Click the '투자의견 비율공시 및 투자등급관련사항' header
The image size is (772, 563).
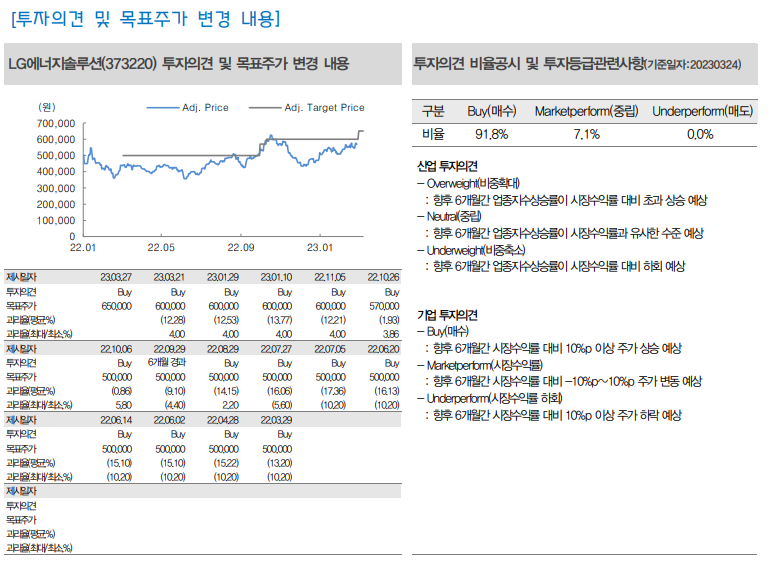[x=584, y=64]
